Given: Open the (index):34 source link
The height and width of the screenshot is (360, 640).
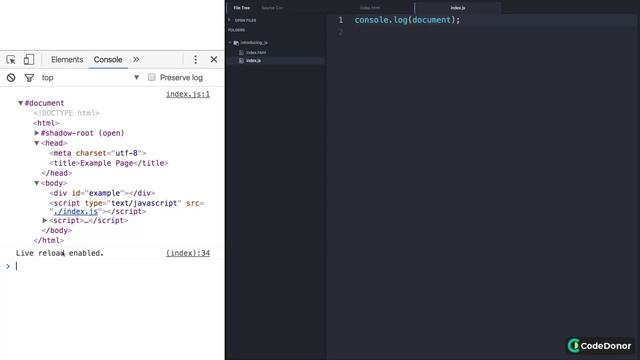Looking at the screenshot, I should (x=188, y=253).
